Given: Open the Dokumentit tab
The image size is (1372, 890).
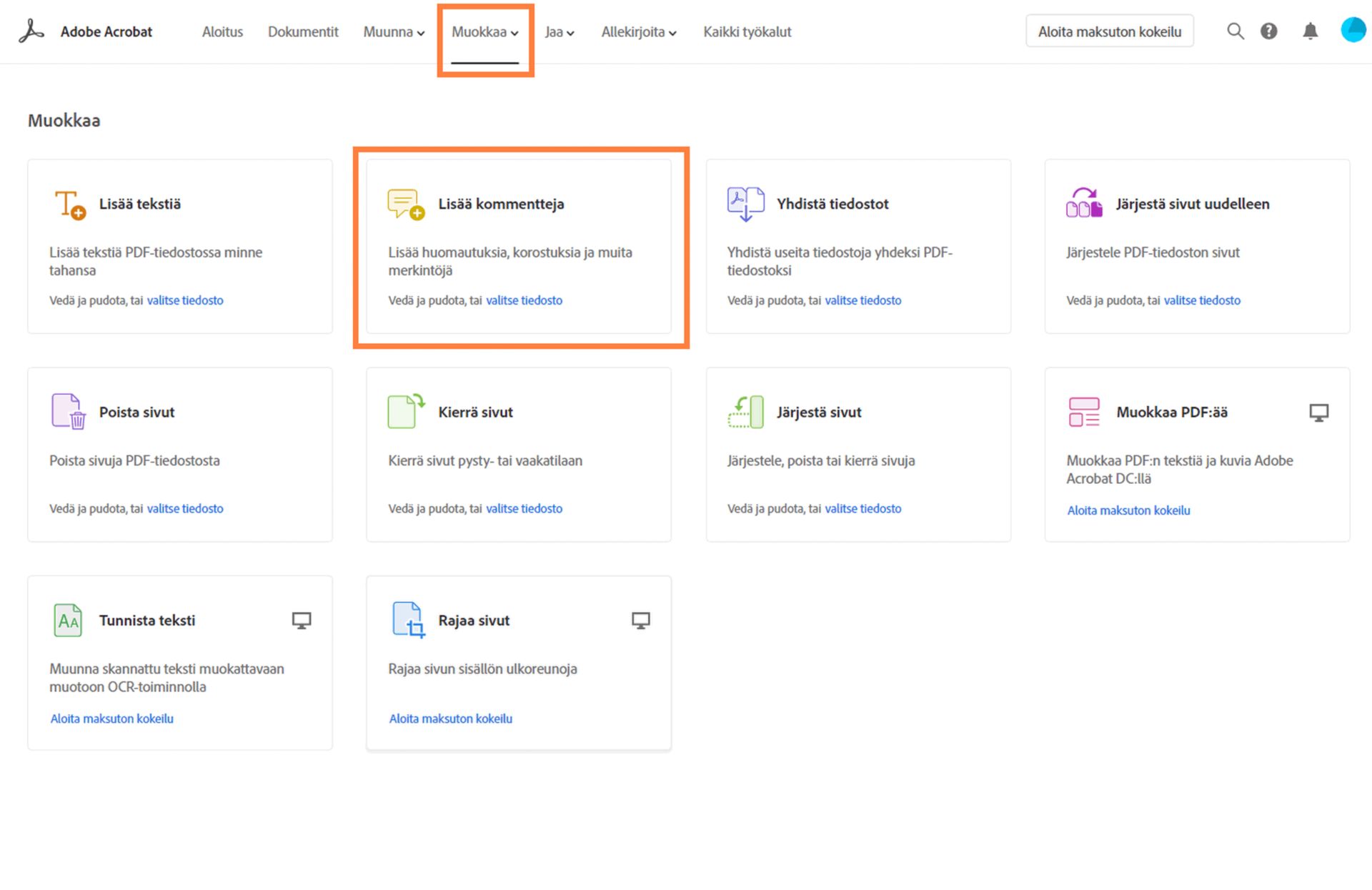Looking at the screenshot, I should click(x=303, y=32).
